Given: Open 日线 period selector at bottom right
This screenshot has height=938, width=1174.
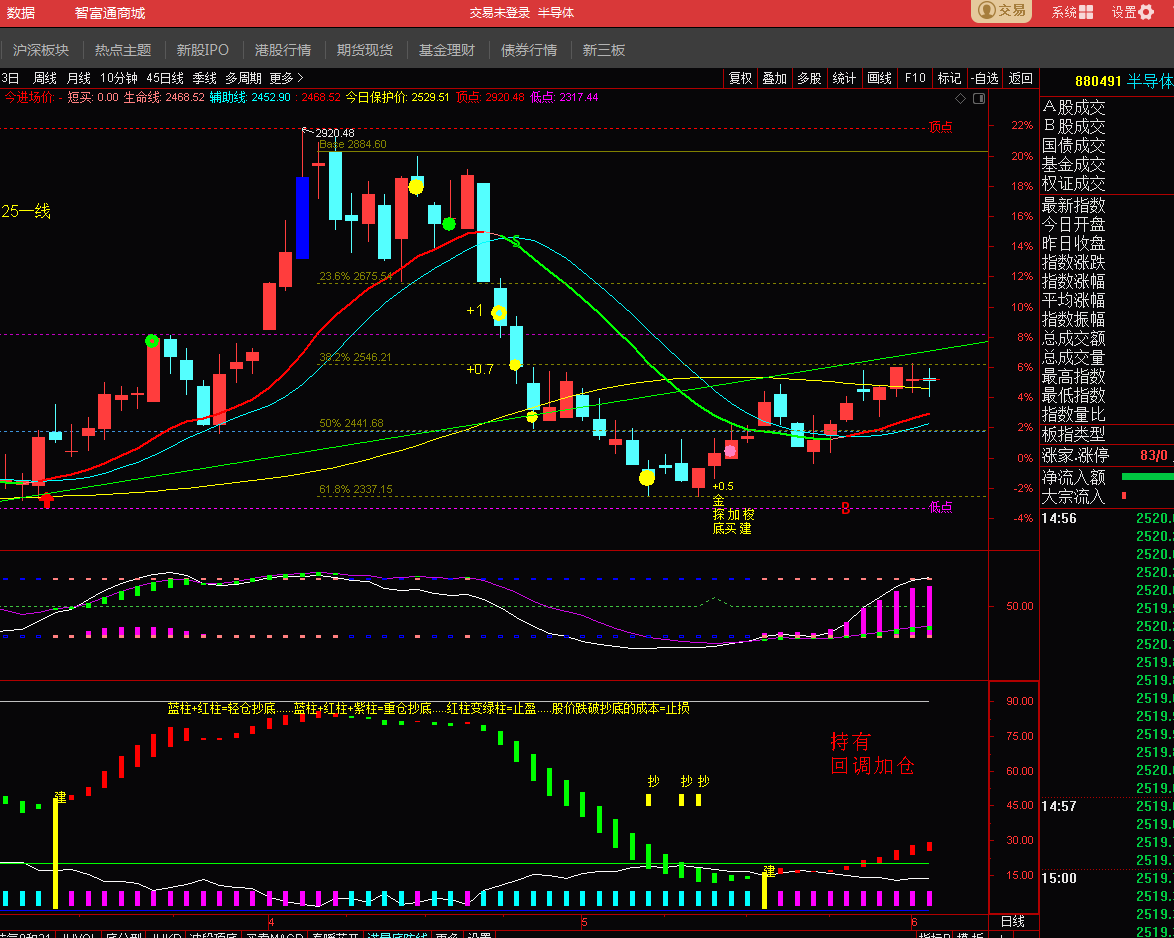Looking at the screenshot, I should click(x=1013, y=922).
